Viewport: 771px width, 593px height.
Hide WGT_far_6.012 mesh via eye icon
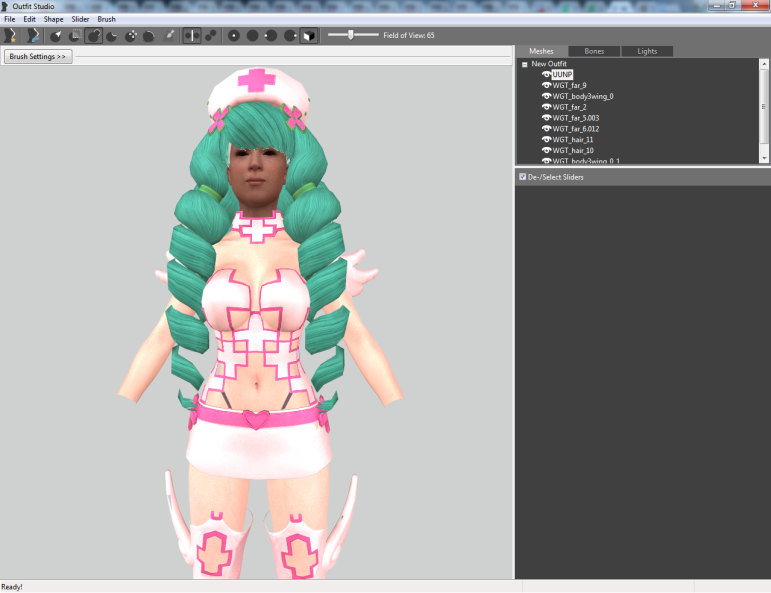(546, 128)
